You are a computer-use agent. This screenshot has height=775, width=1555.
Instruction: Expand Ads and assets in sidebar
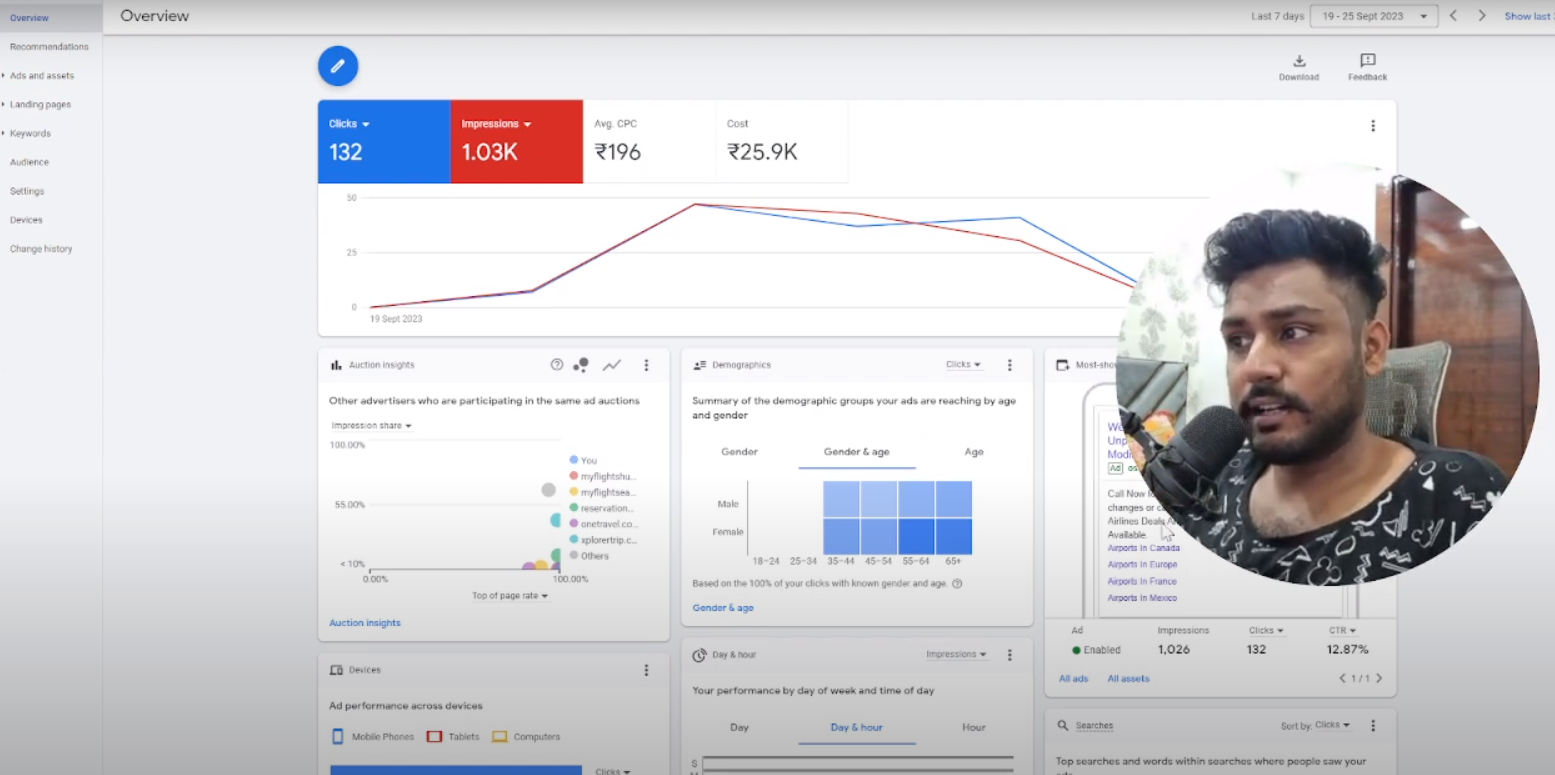(x=41, y=76)
